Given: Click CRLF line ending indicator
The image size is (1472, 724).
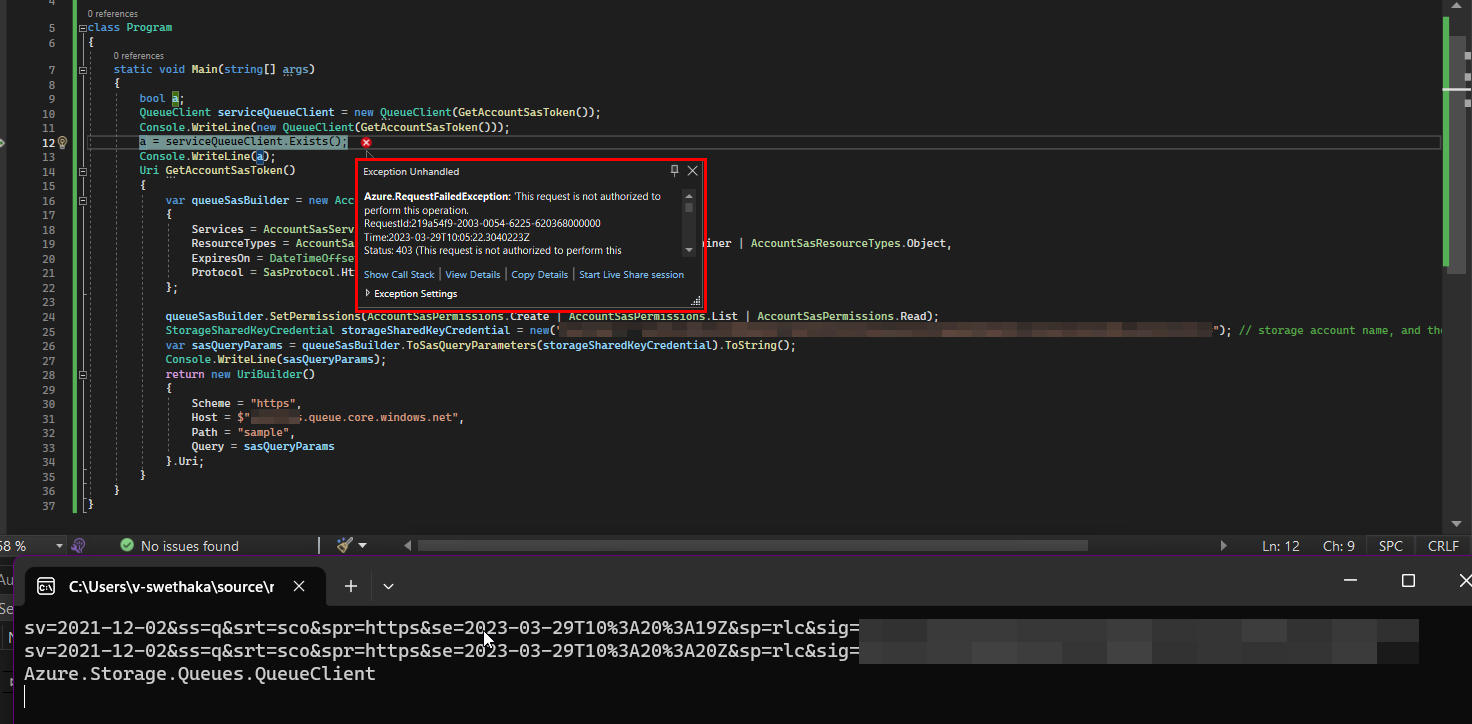Looking at the screenshot, I should pos(1443,546).
